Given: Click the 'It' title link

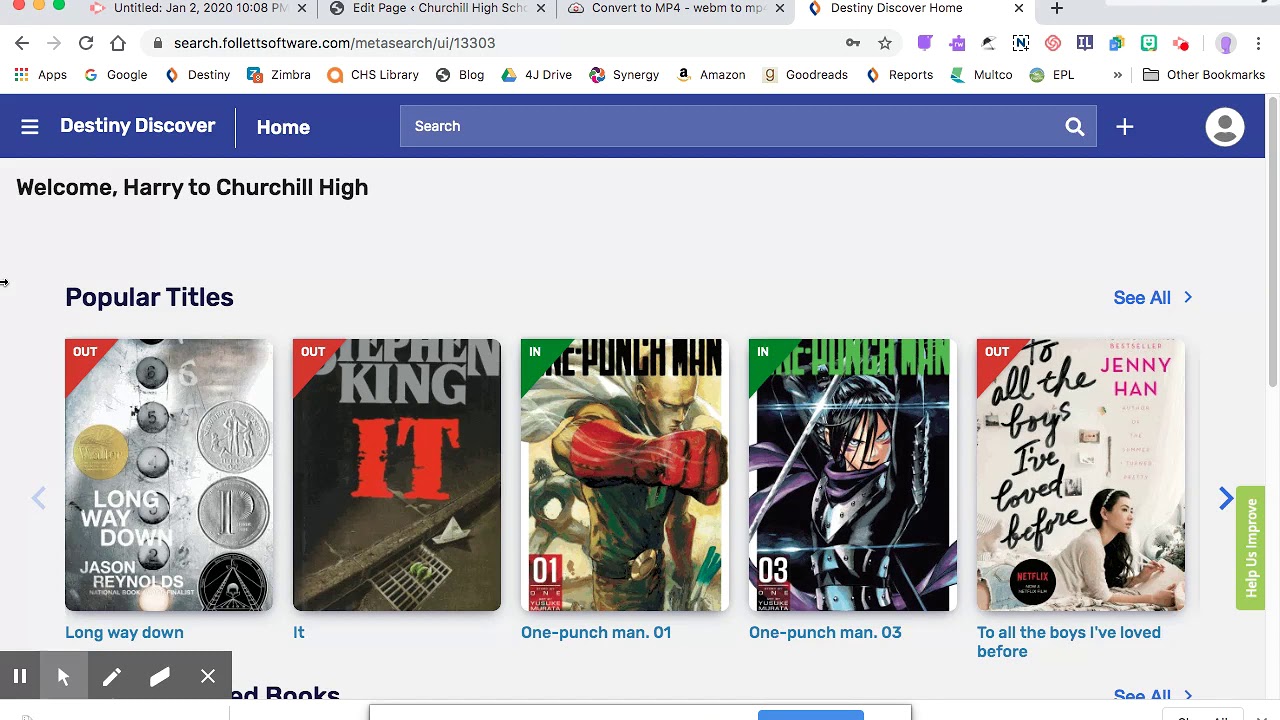Looking at the screenshot, I should pos(298,633).
